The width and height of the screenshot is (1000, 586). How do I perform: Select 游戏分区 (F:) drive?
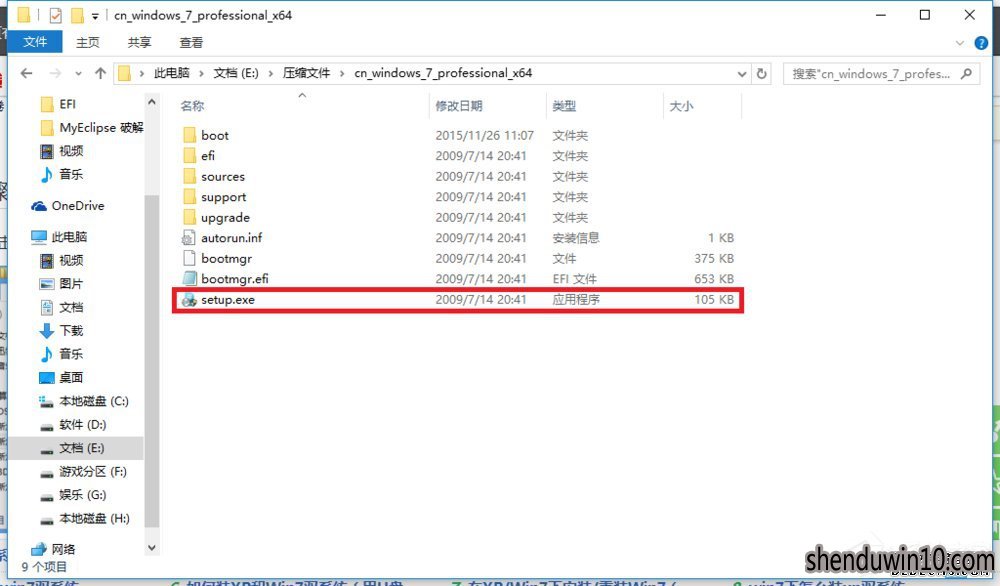83,472
